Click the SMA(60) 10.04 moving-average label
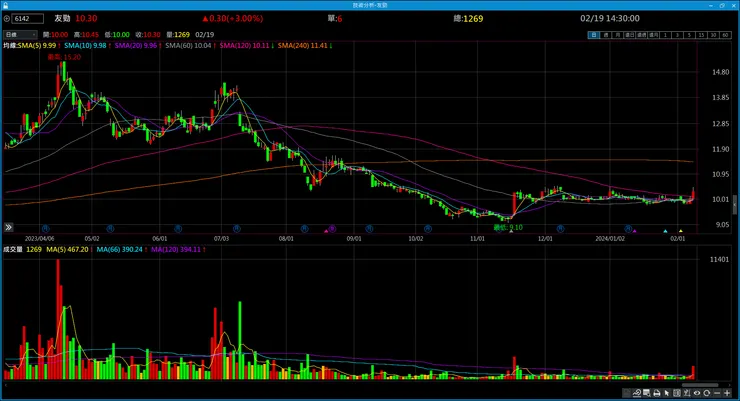 coord(188,46)
